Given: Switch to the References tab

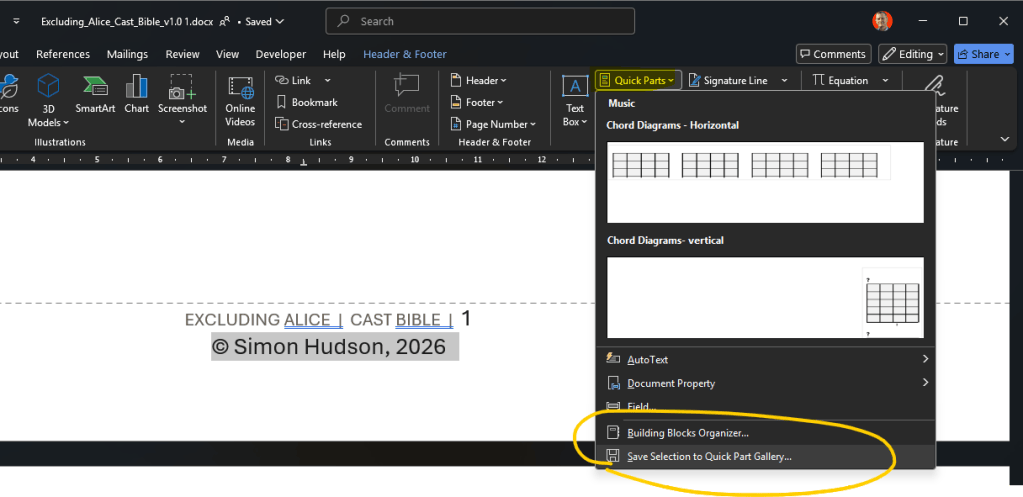Looking at the screenshot, I should (x=63, y=54).
